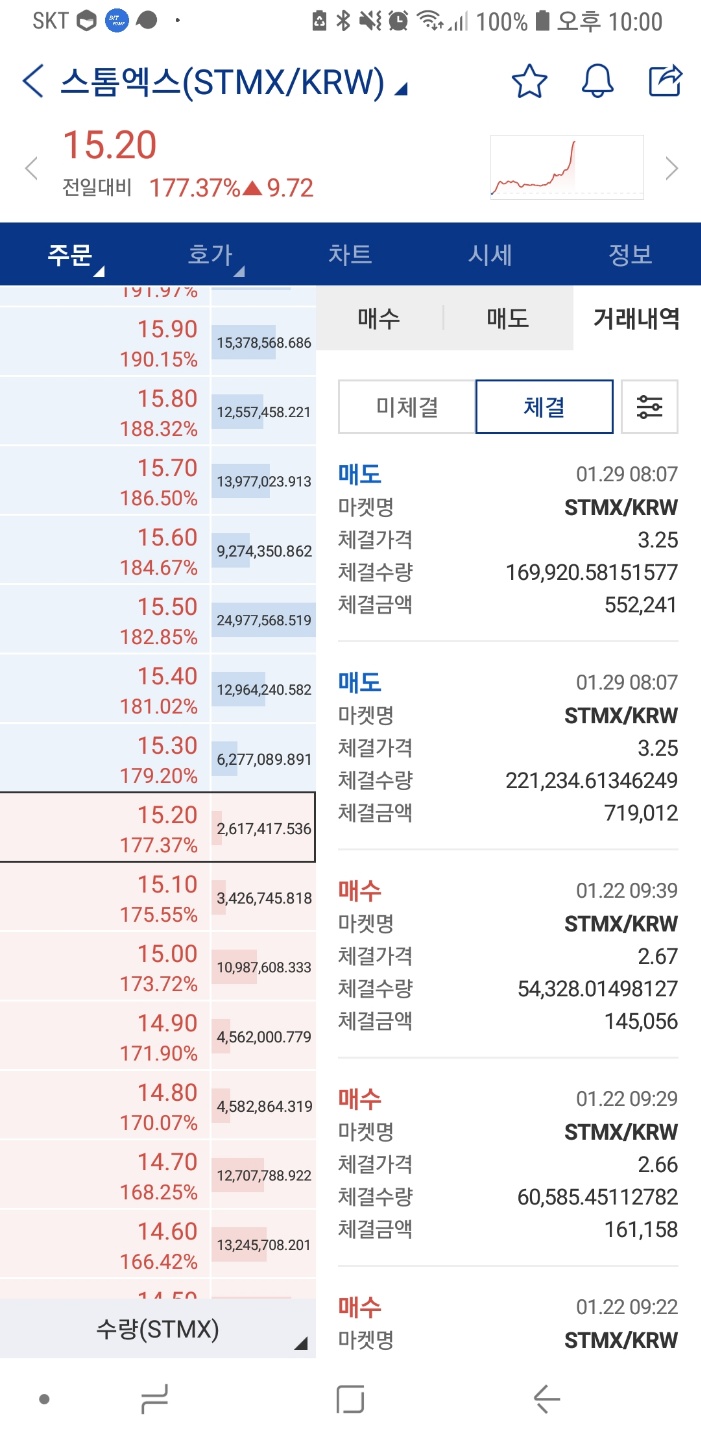Tap volume 2,617,417.536 cell
Image resolution: width=701 pixels, height=1440 pixels.
click(x=264, y=828)
